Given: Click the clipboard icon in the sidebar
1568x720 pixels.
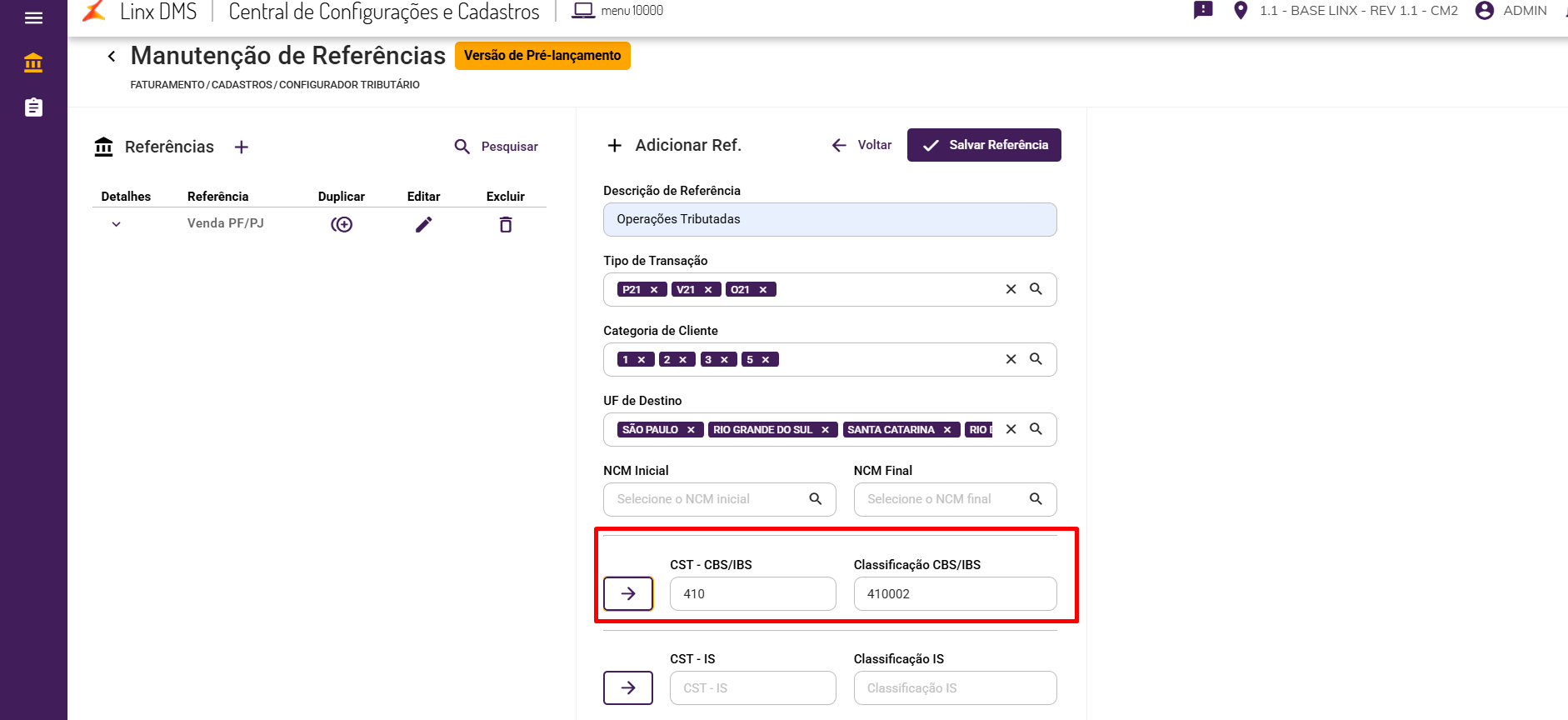Looking at the screenshot, I should (33, 107).
